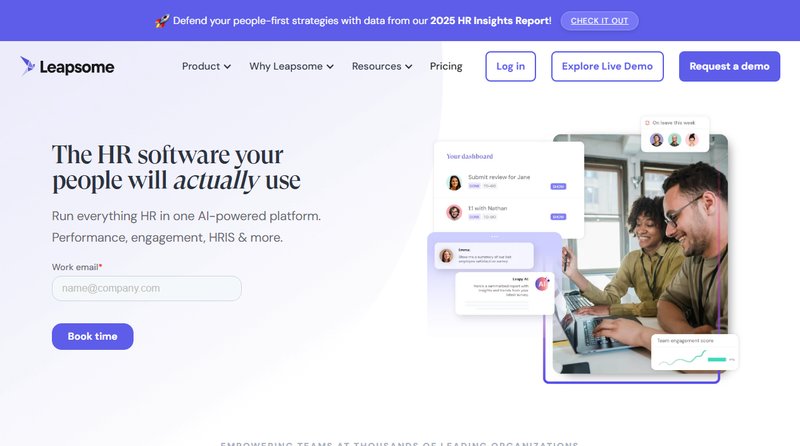Viewport: 800px width, 446px height.
Task: Click Nathan's avatar in the dashboard card
Action: (454, 212)
